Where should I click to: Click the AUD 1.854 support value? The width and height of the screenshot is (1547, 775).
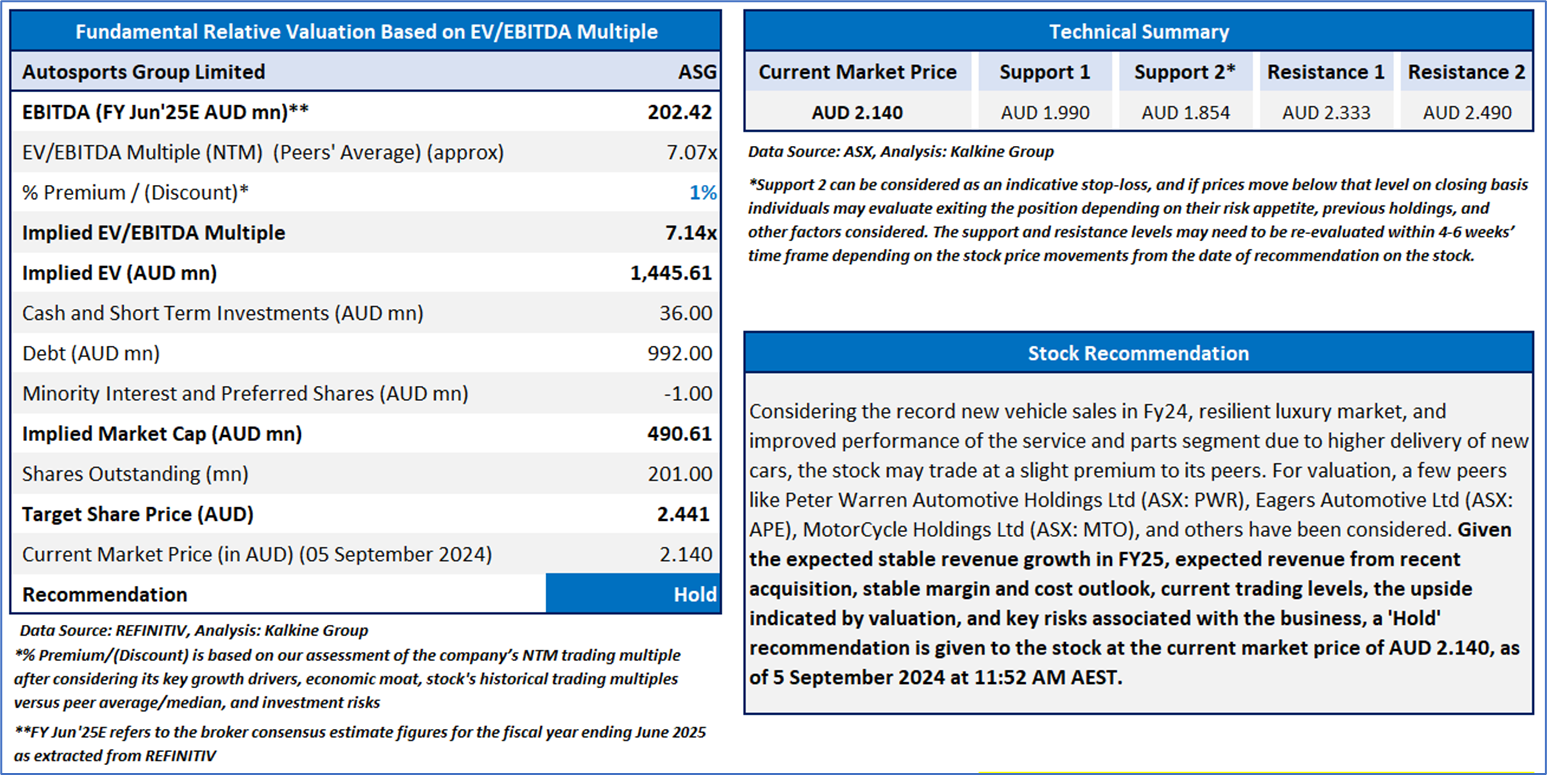[1185, 113]
